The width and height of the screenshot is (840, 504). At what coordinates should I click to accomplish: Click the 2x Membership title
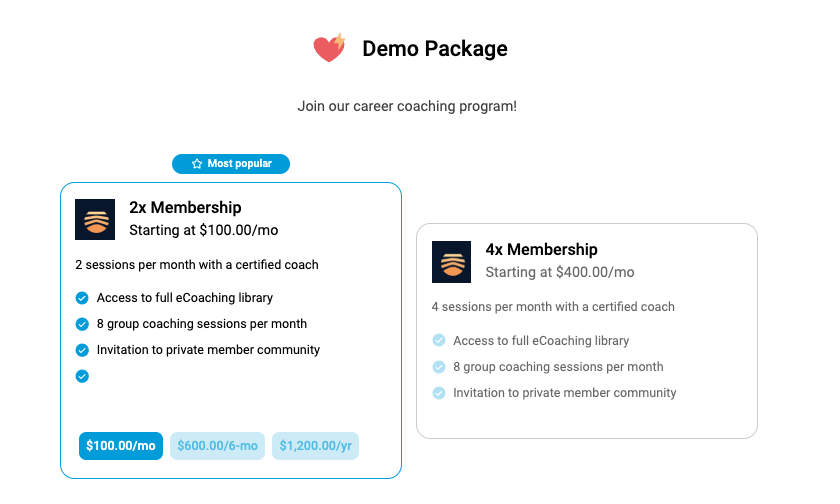[185, 207]
